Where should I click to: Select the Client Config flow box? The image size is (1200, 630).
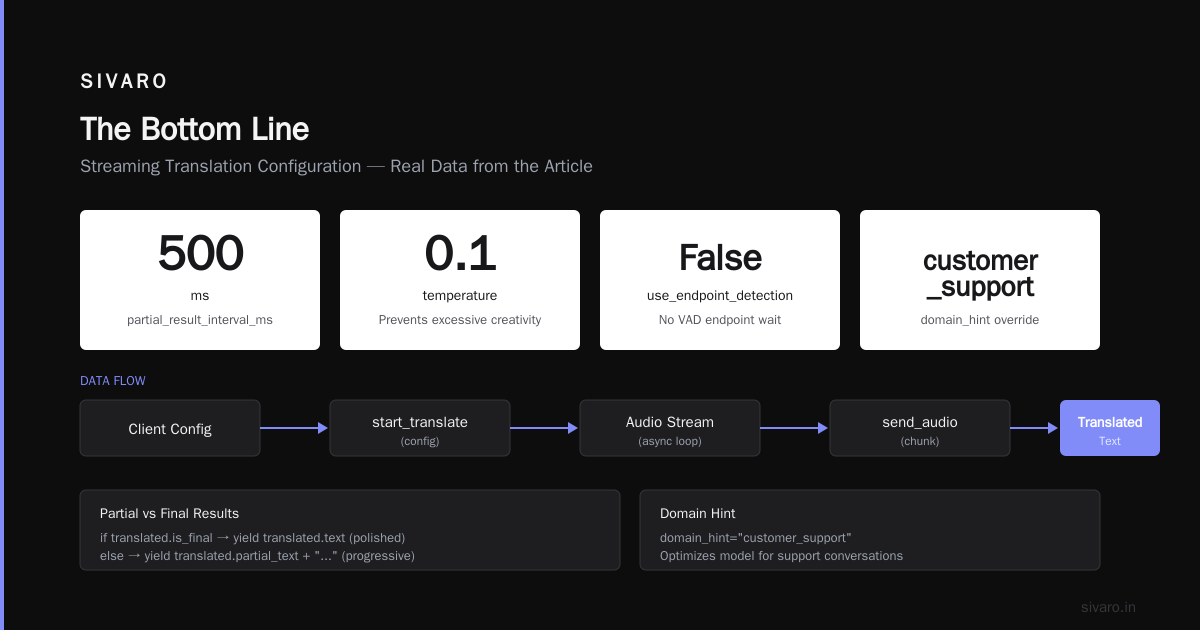(170, 428)
